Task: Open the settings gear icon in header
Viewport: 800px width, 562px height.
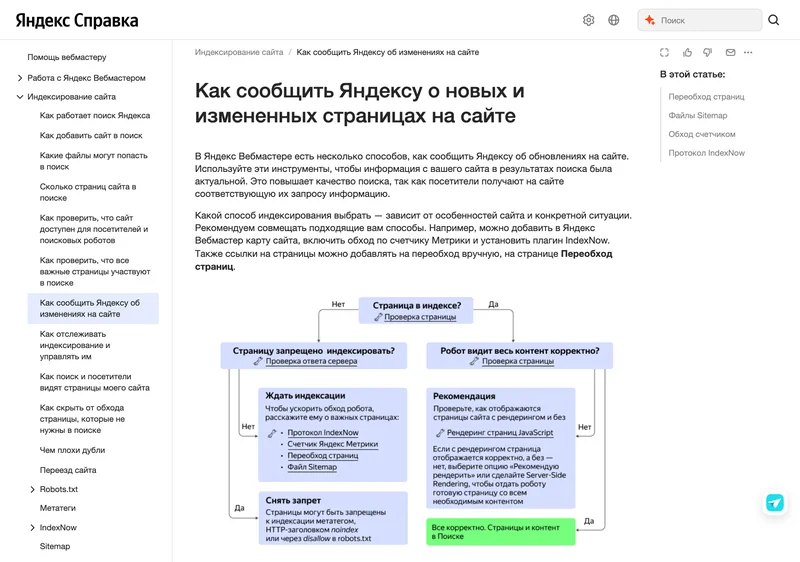Action: click(588, 20)
